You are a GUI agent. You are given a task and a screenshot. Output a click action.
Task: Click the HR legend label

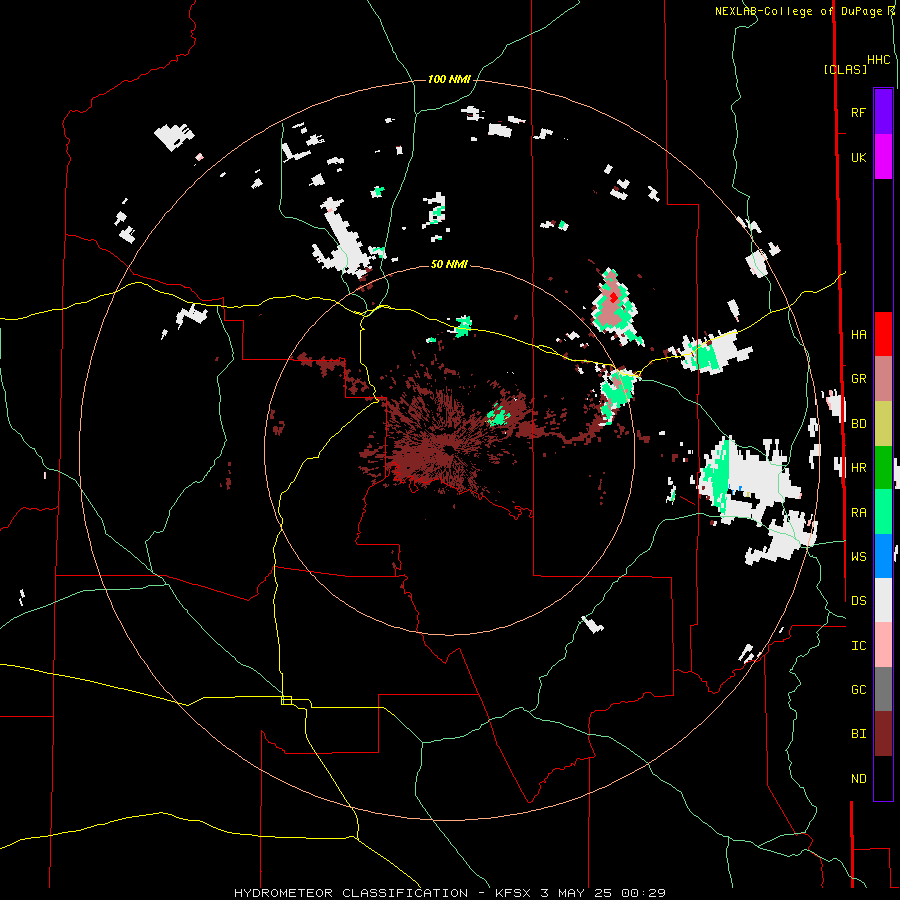click(x=858, y=468)
